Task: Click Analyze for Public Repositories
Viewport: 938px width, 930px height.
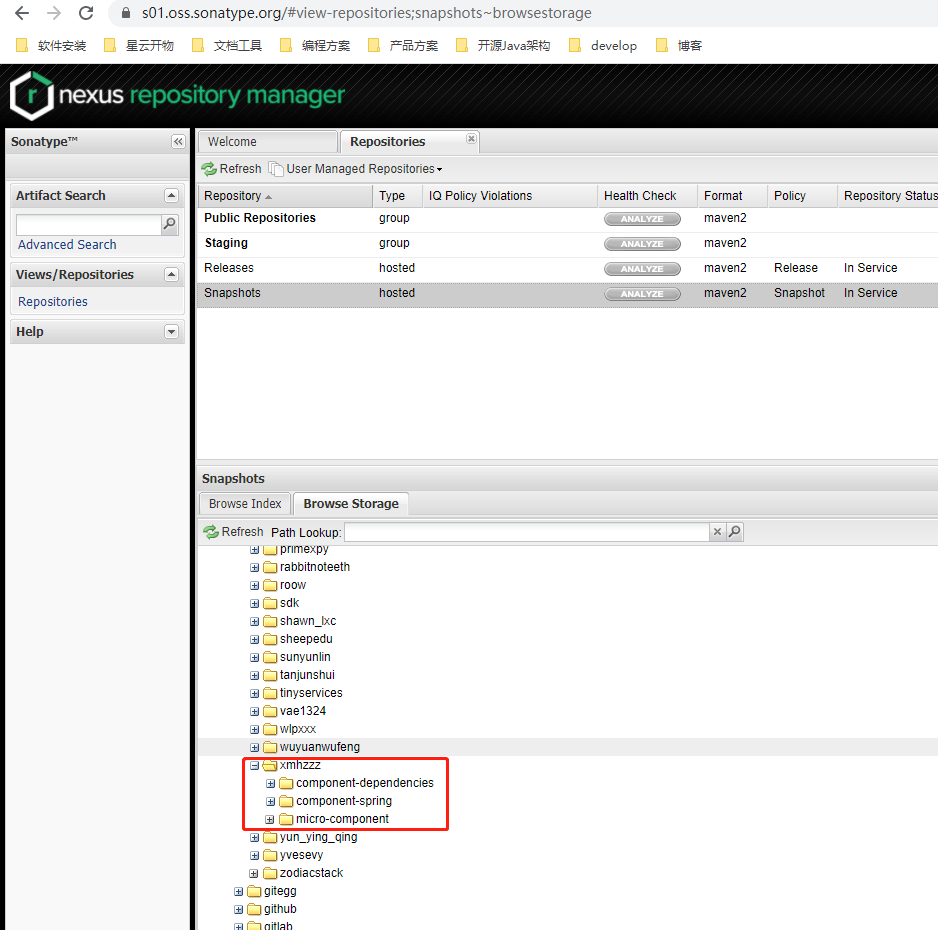Action: [642, 219]
